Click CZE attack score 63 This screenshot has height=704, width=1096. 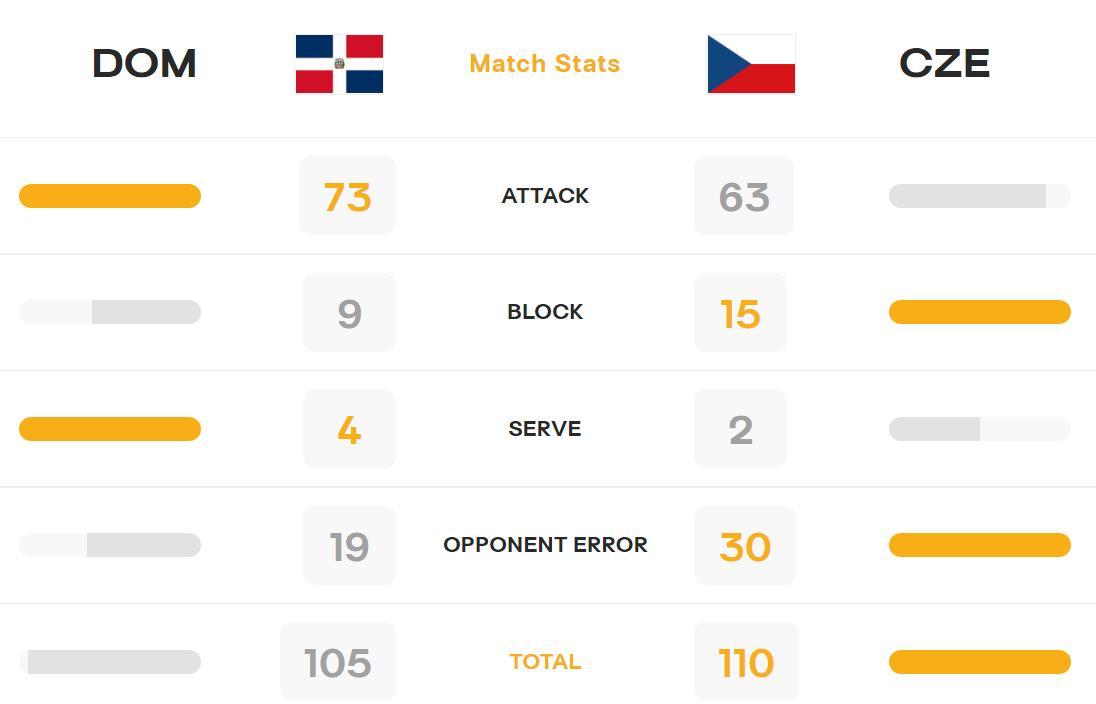[744, 196]
